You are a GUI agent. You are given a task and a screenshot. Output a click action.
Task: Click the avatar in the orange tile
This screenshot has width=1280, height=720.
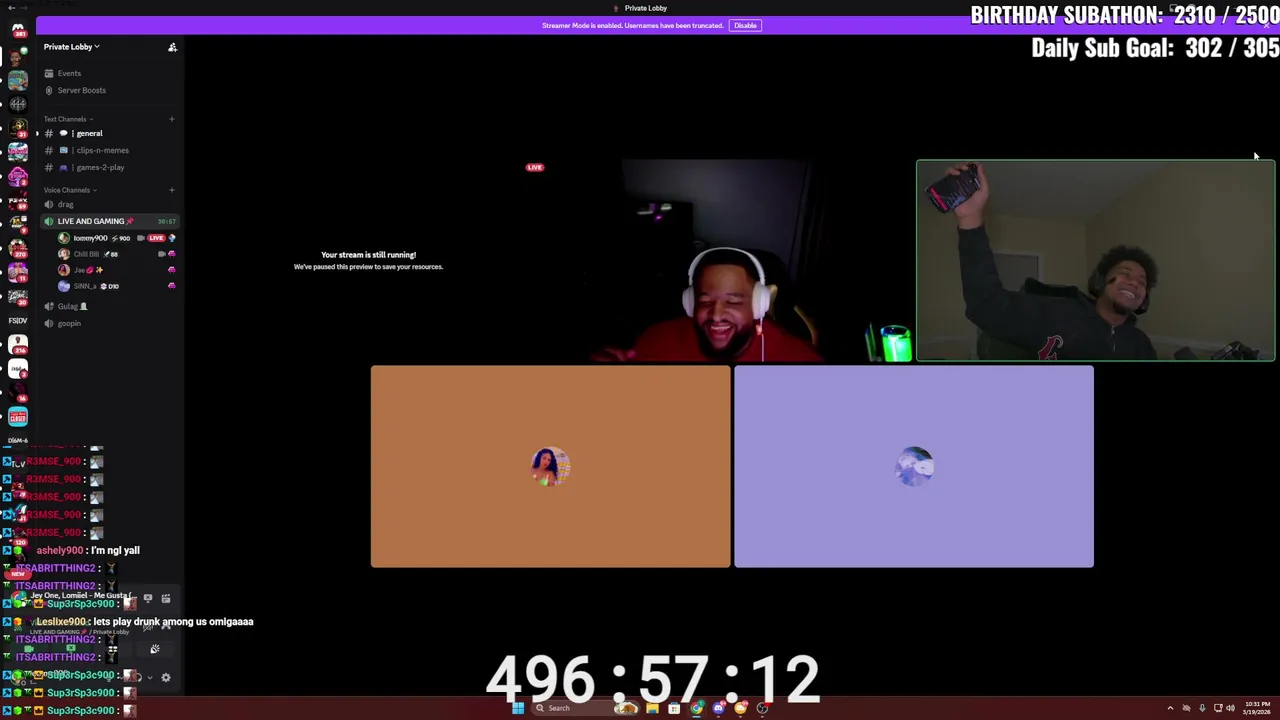pos(550,467)
